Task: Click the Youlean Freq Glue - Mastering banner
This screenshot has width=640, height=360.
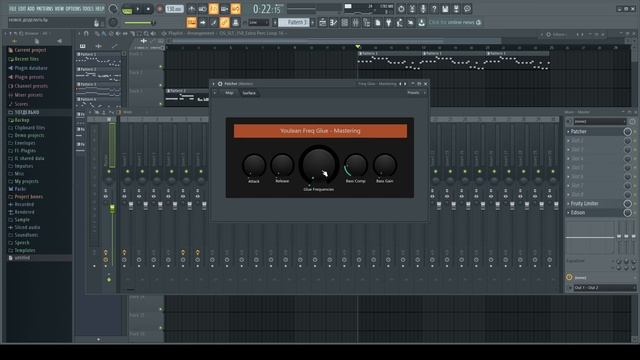Action: [320, 131]
